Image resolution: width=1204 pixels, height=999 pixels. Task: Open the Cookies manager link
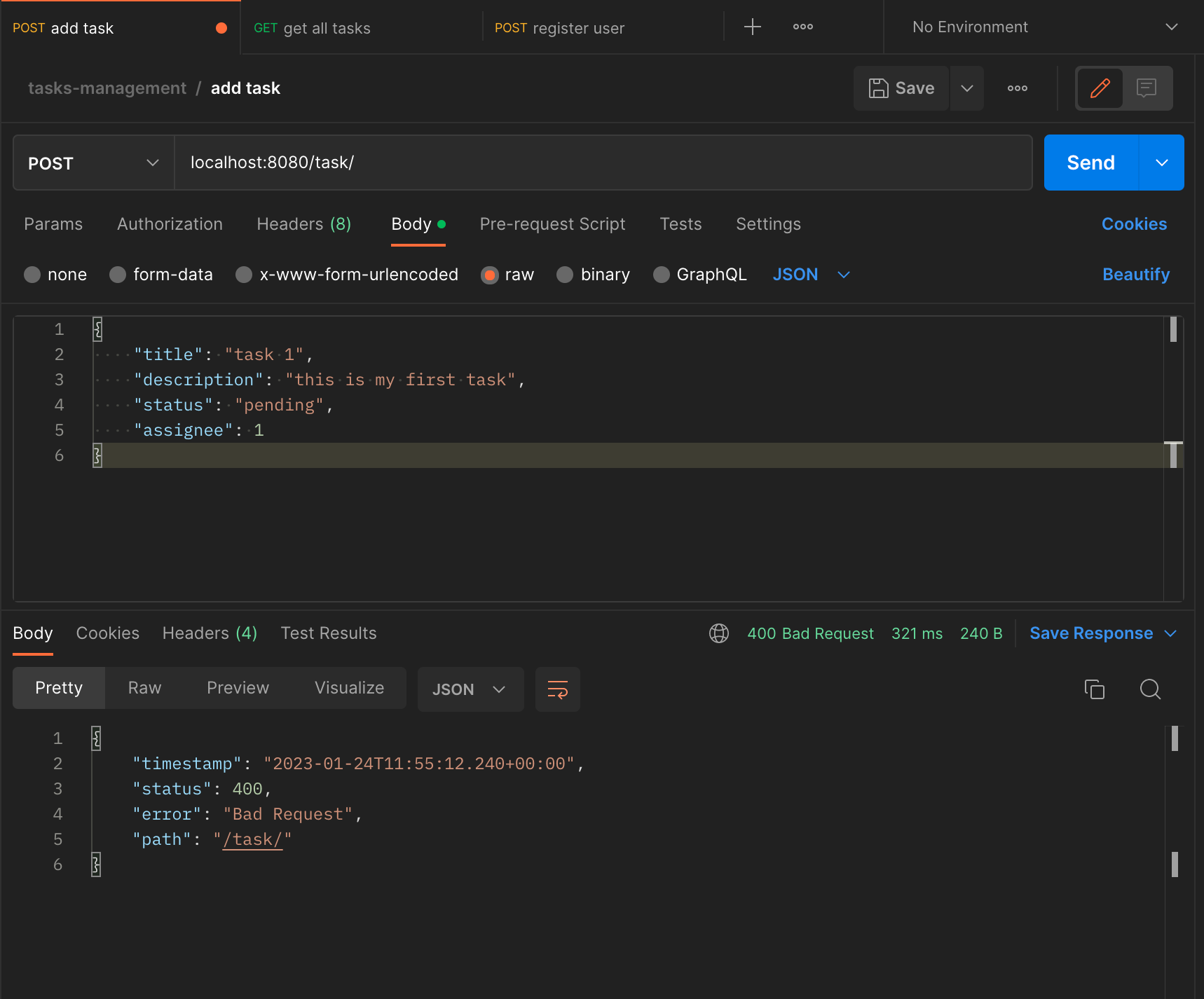1134,224
